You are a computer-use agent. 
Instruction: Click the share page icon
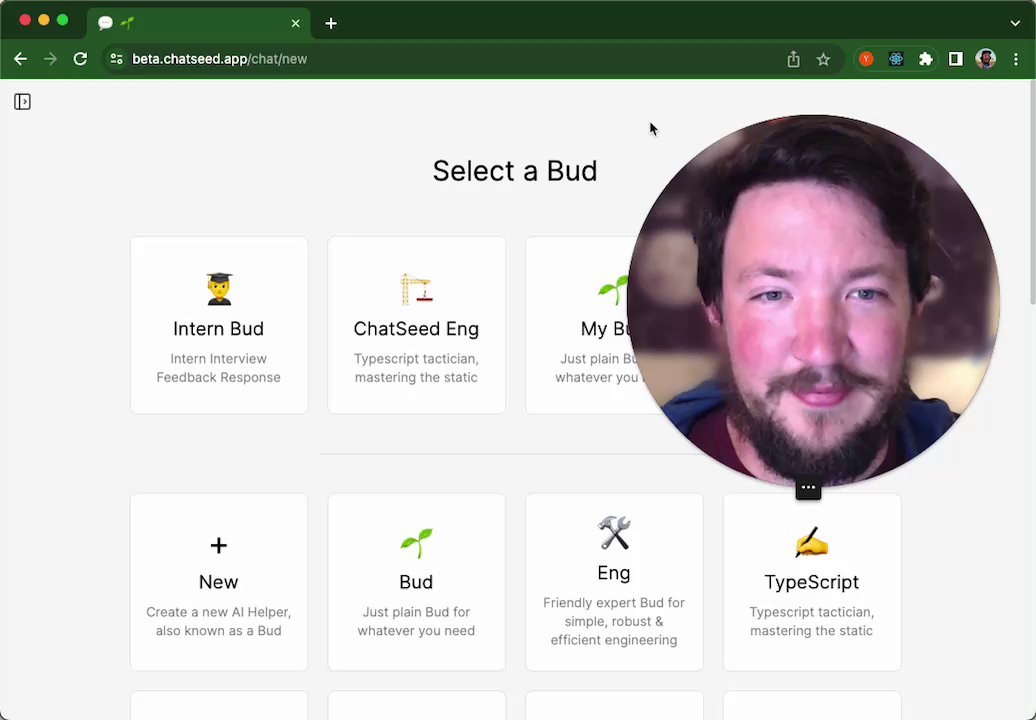pyautogui.click(x=794, y=59)
